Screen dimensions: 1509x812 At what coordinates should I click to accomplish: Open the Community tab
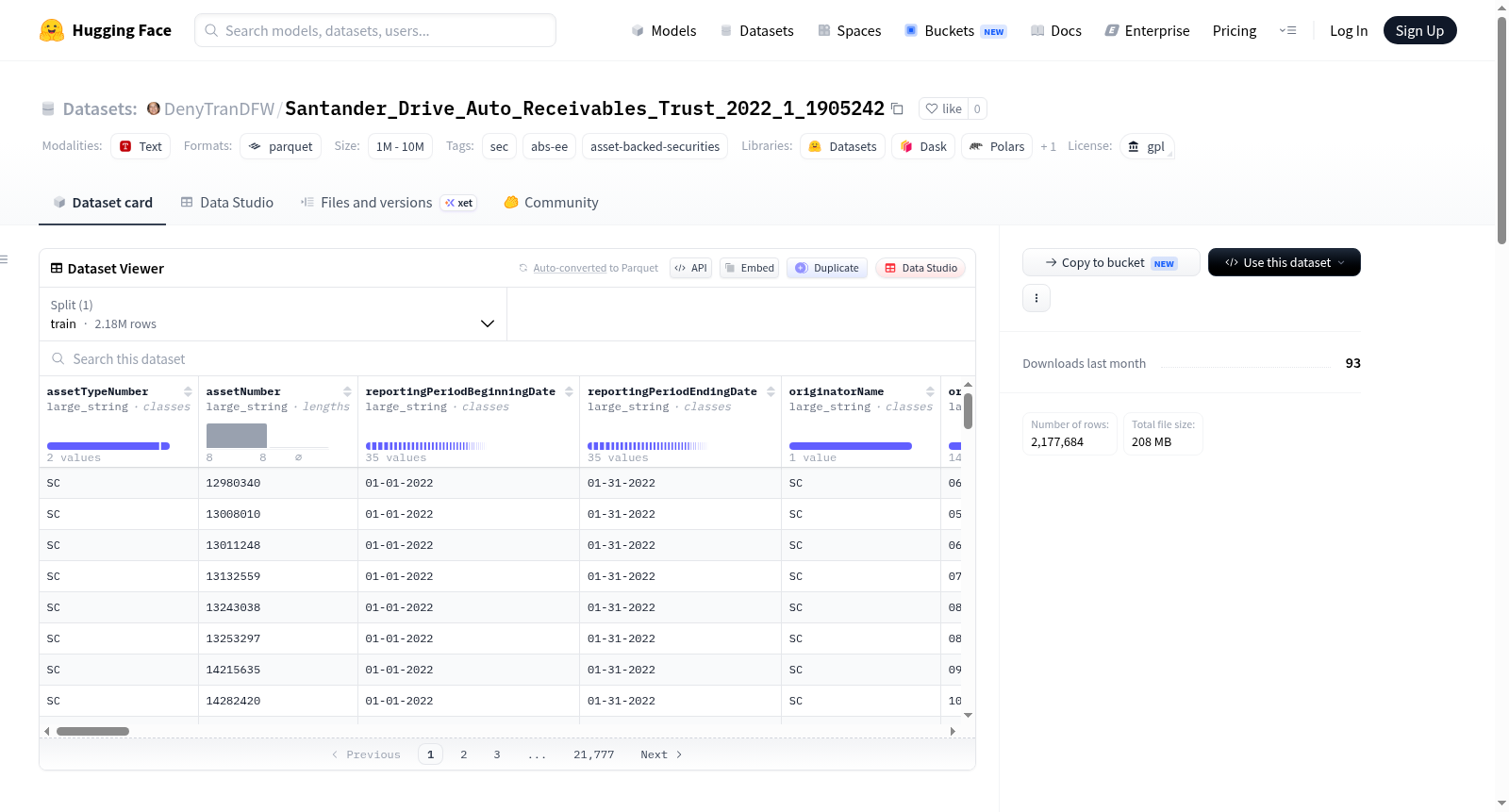[x=551, y=203]
